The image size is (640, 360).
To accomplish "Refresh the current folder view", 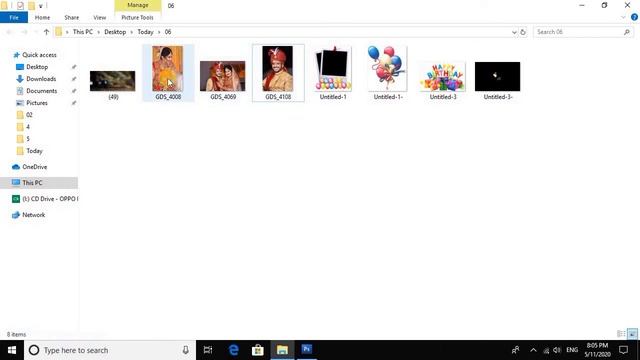I will pyautogui.click(x=523, y=32).
